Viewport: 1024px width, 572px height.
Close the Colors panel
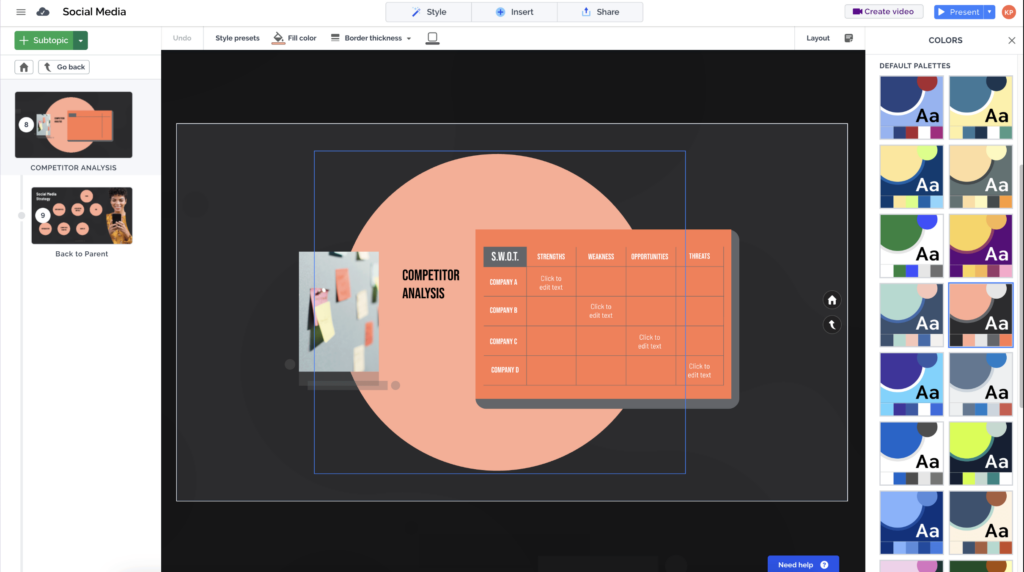coord(1012,40)
